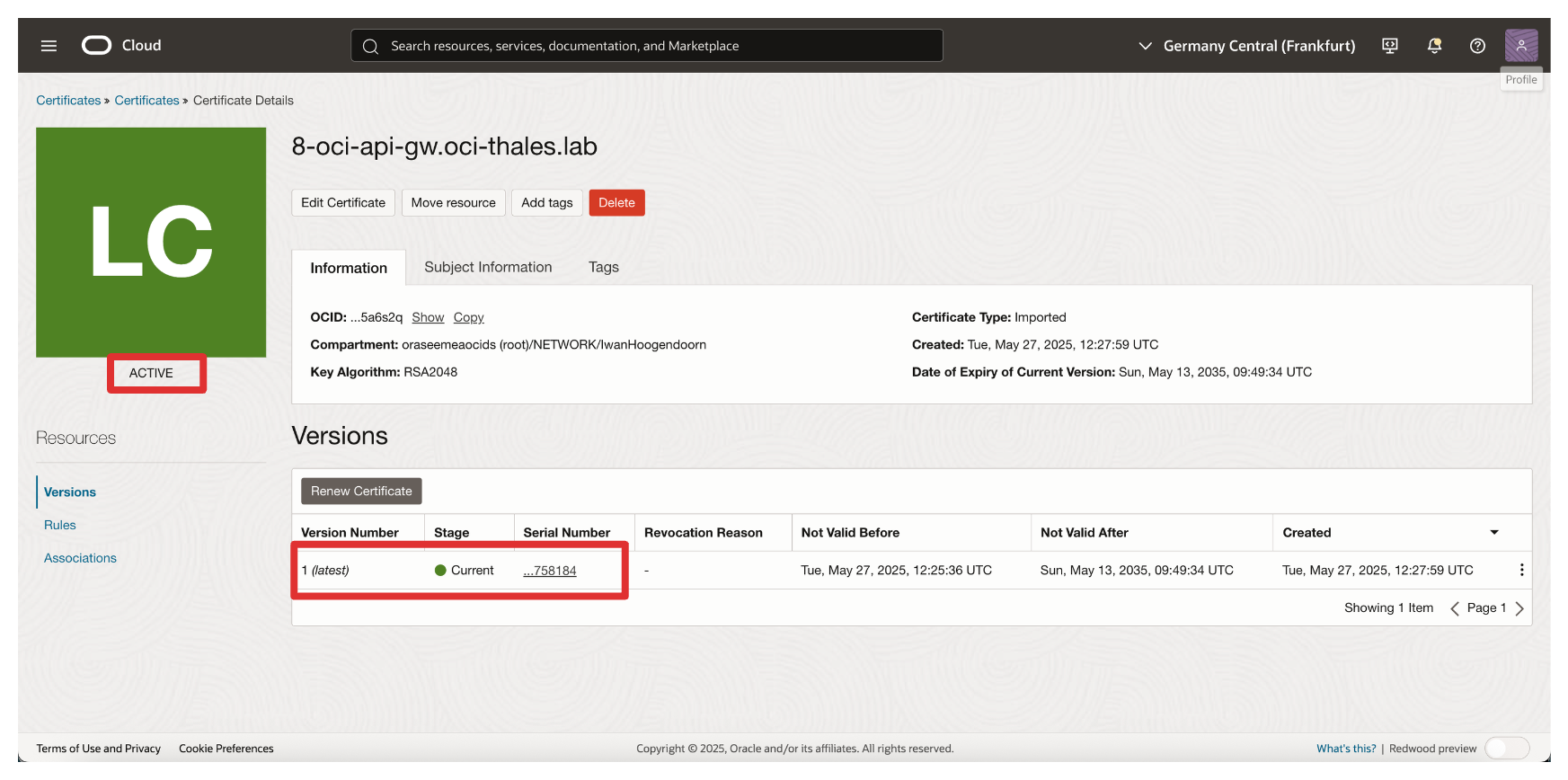Image resolution: width=1568 pixels, height=780 pixels.
Task: Select Associations in the Resources list
Action: click(x=80, y=558)
